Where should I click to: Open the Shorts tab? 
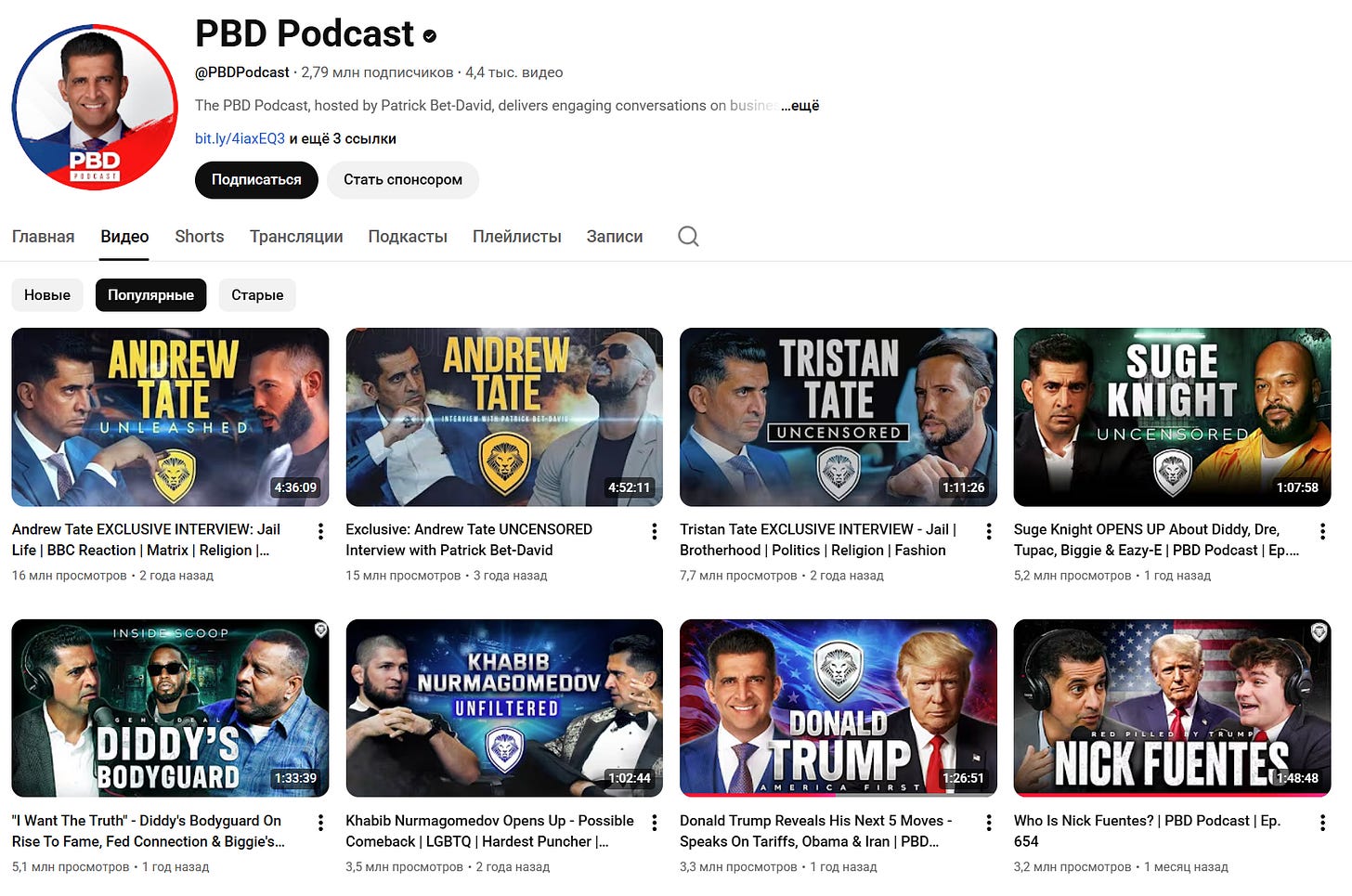pos(200,237)
